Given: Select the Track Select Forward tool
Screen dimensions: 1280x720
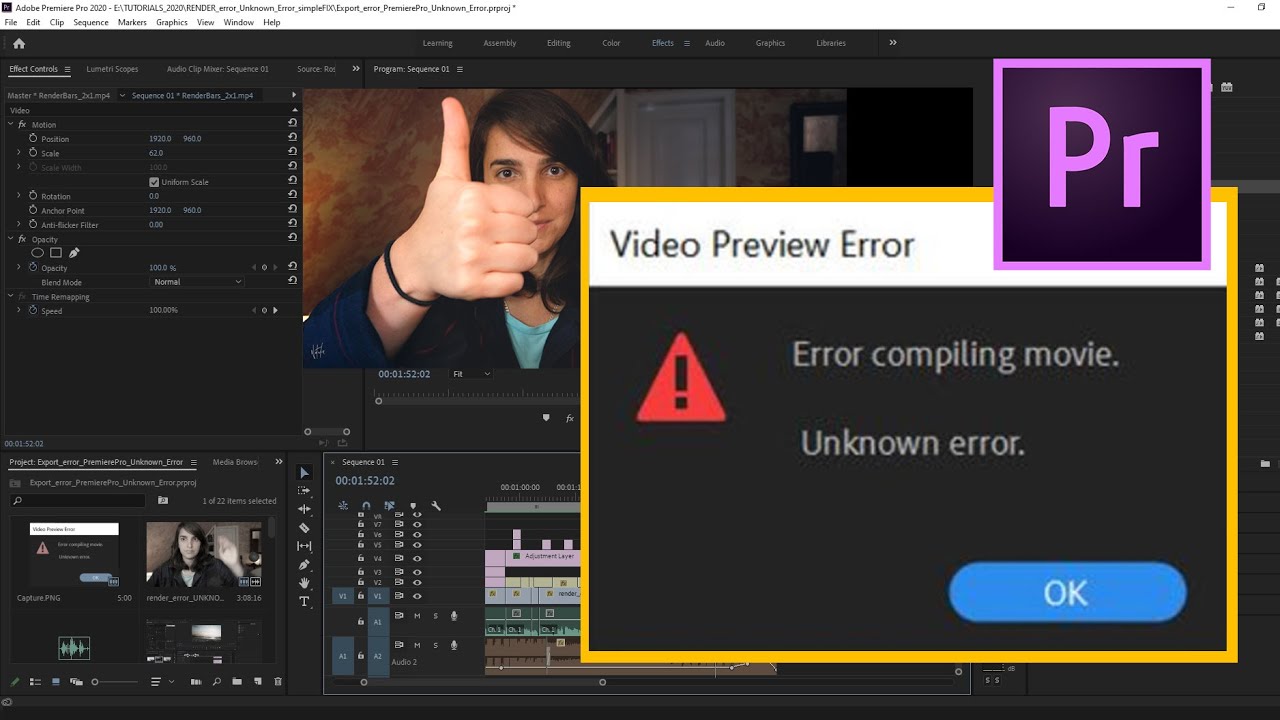Looking at the screenshot, I should point(304,491).
